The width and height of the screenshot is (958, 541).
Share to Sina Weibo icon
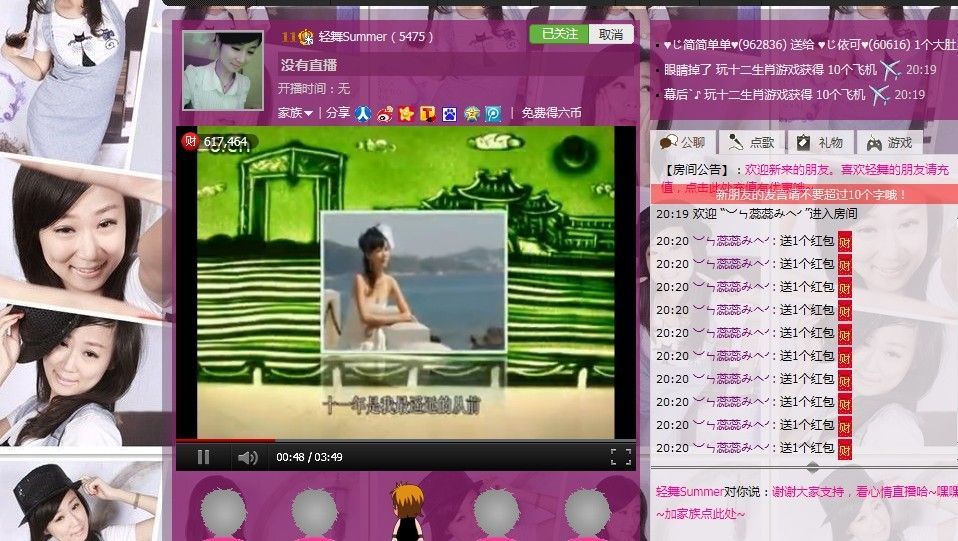click(385, 114)
